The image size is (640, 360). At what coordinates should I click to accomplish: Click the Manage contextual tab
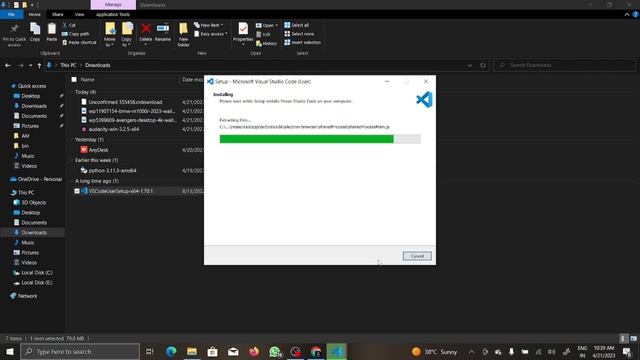pyautogui.click(x=113, y=5)
